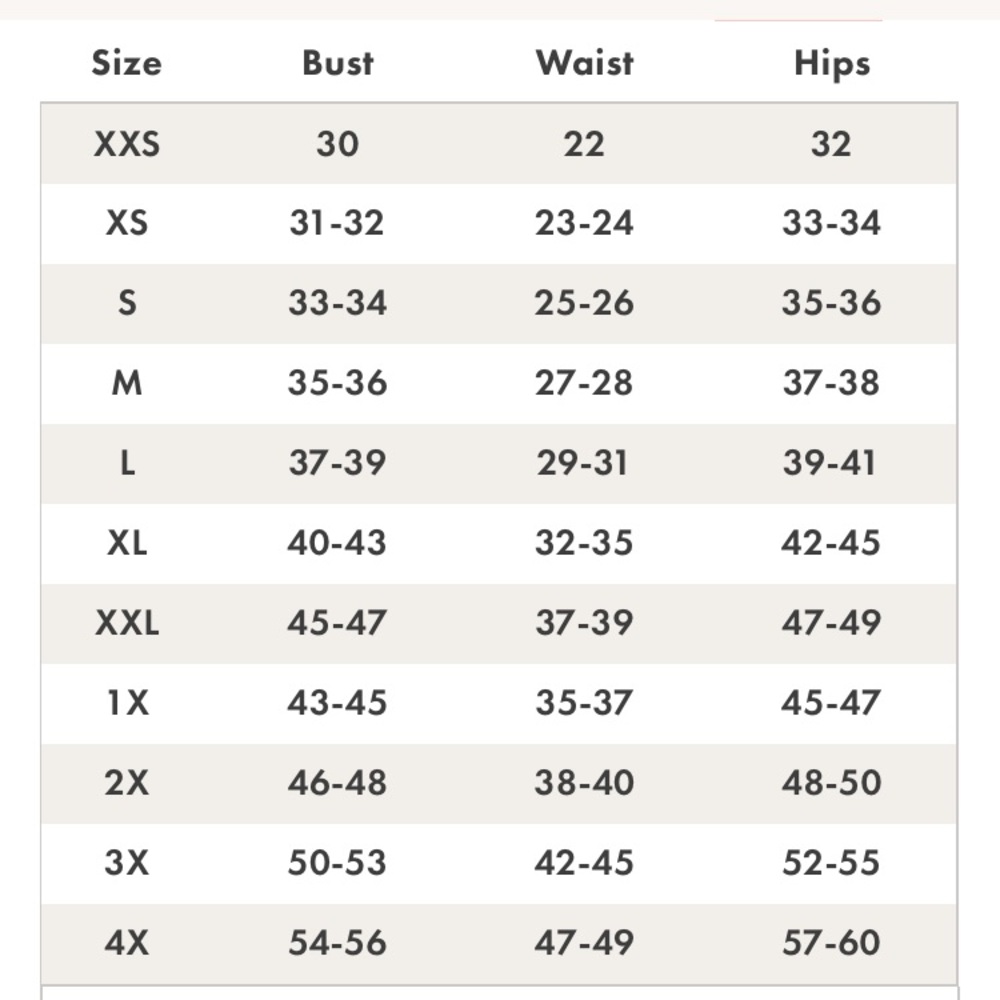Select the XXS size row label
Image resolution: width=1000 pixels, height=1000 pixels.
(126, 143)
